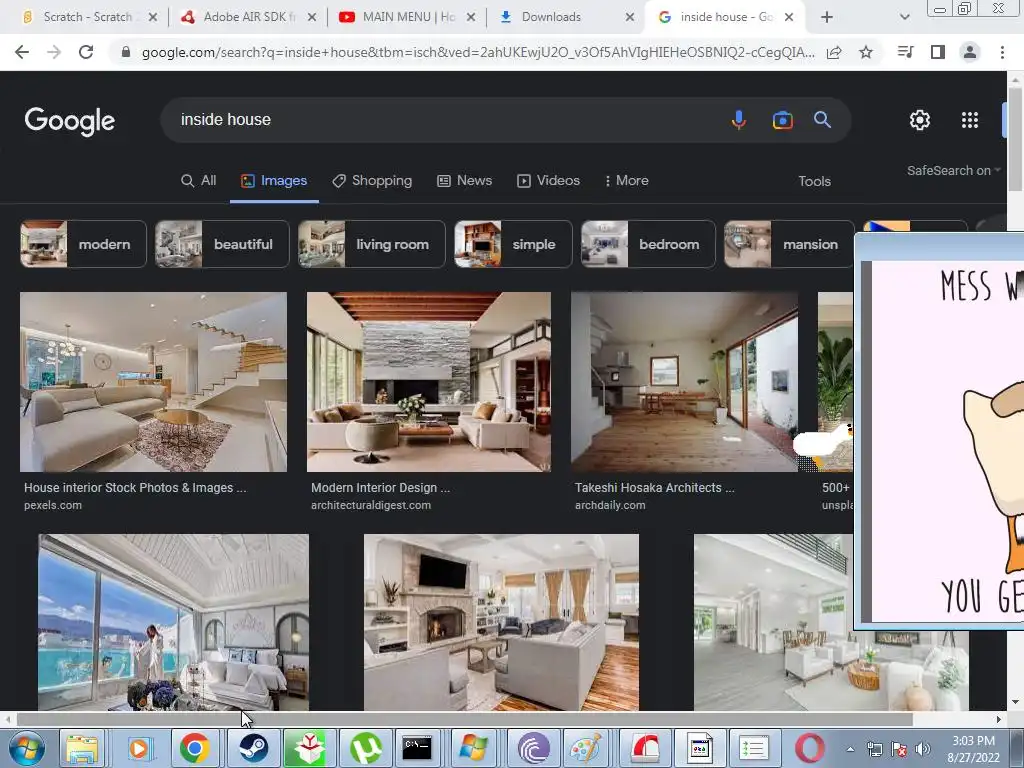Select the Shopping results tab
This screenshot has width=1024, height=768.
click(372, 180)
